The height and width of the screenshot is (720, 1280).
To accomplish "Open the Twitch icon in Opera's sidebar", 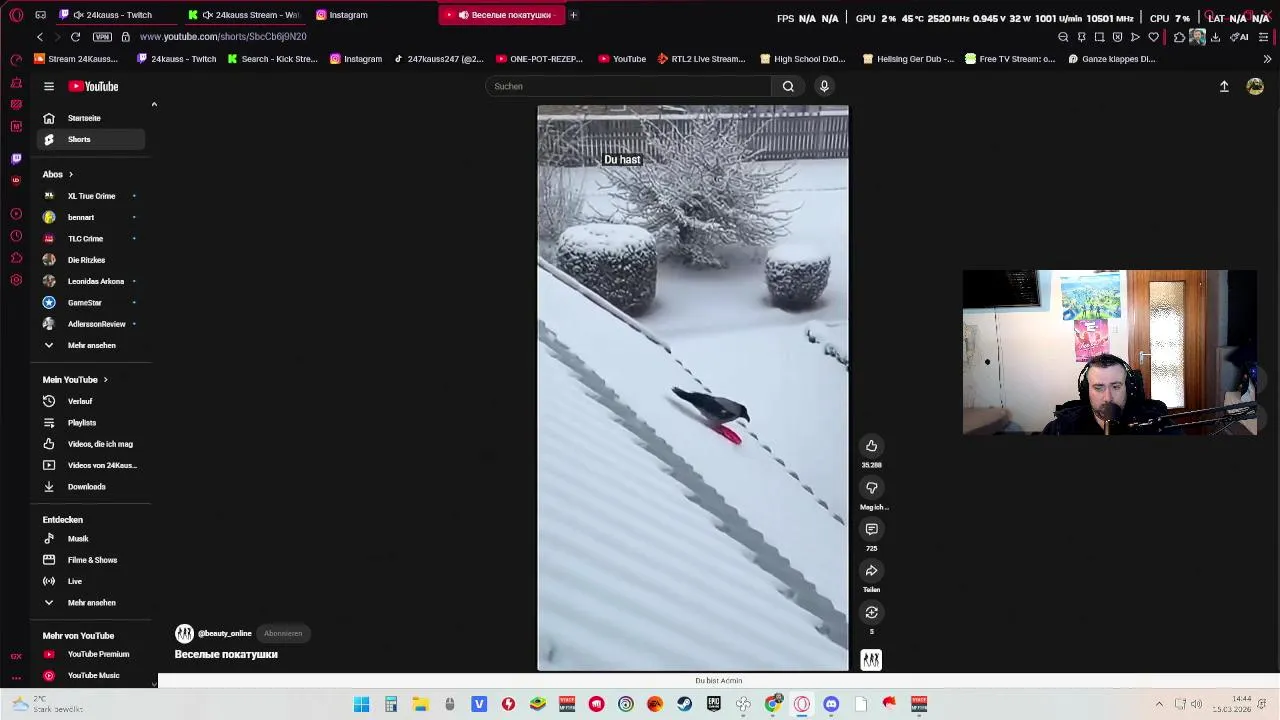I will coord(16,158).
